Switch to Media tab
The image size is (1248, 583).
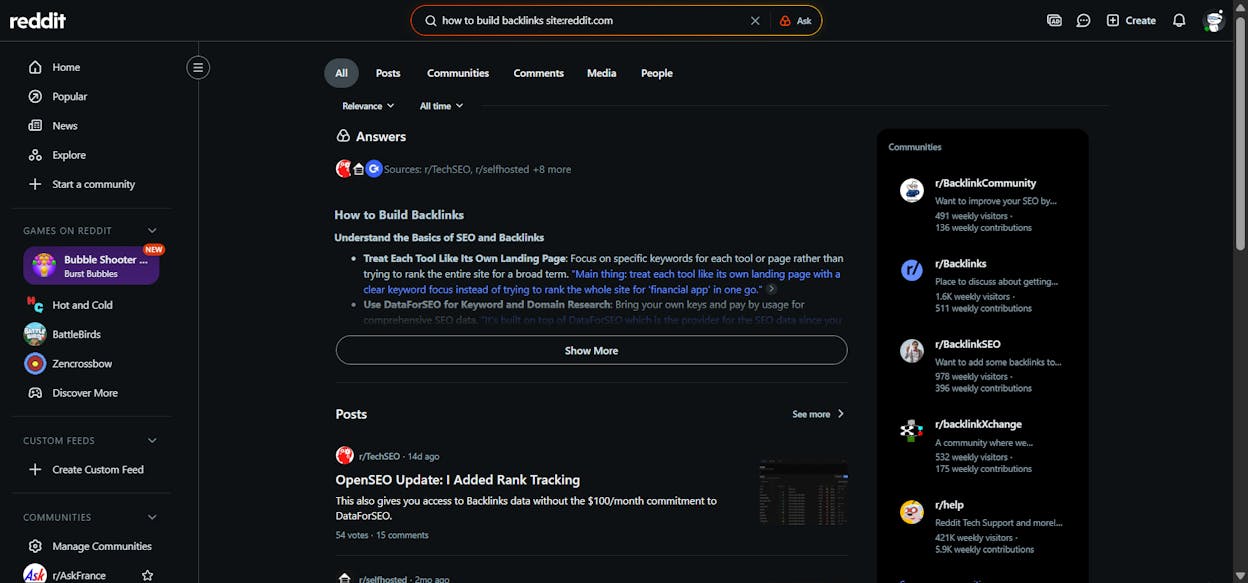601,73
